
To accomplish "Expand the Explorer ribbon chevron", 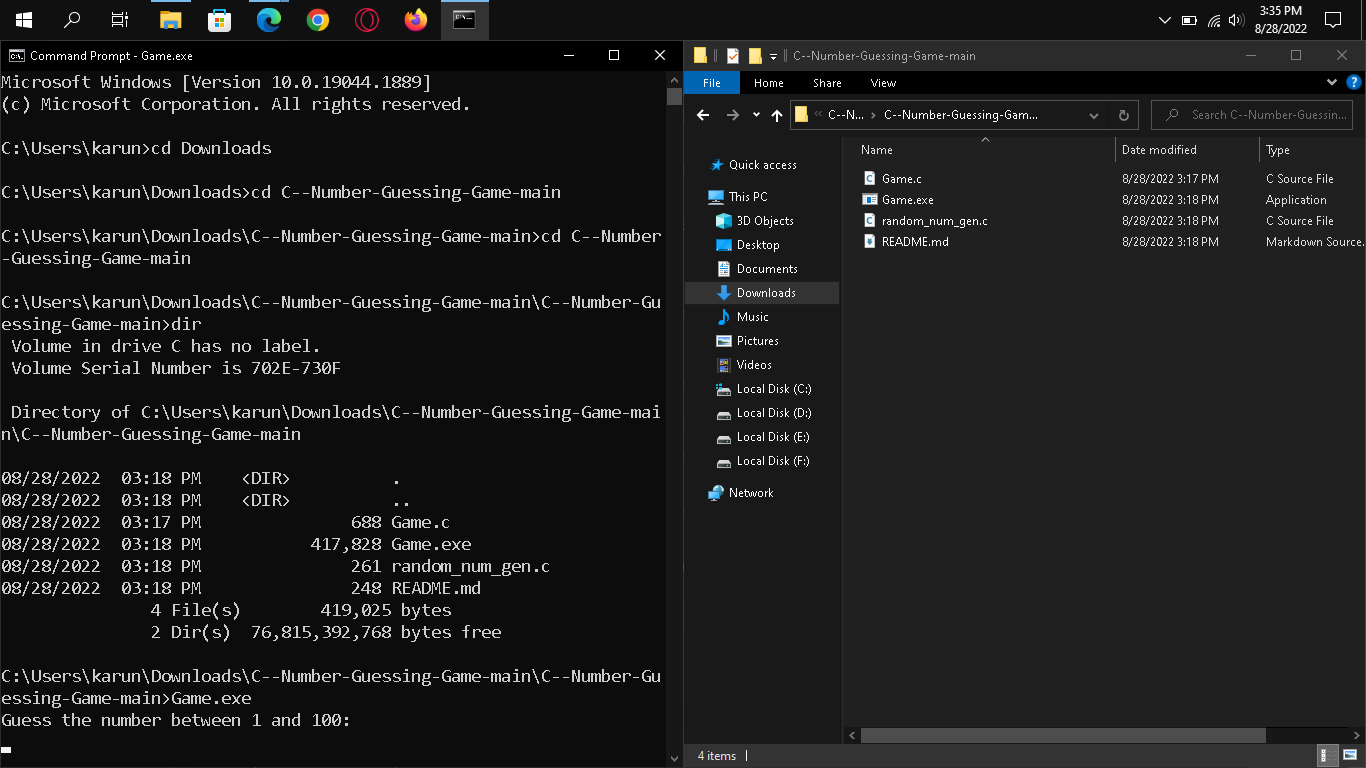I will point(1333,83).
